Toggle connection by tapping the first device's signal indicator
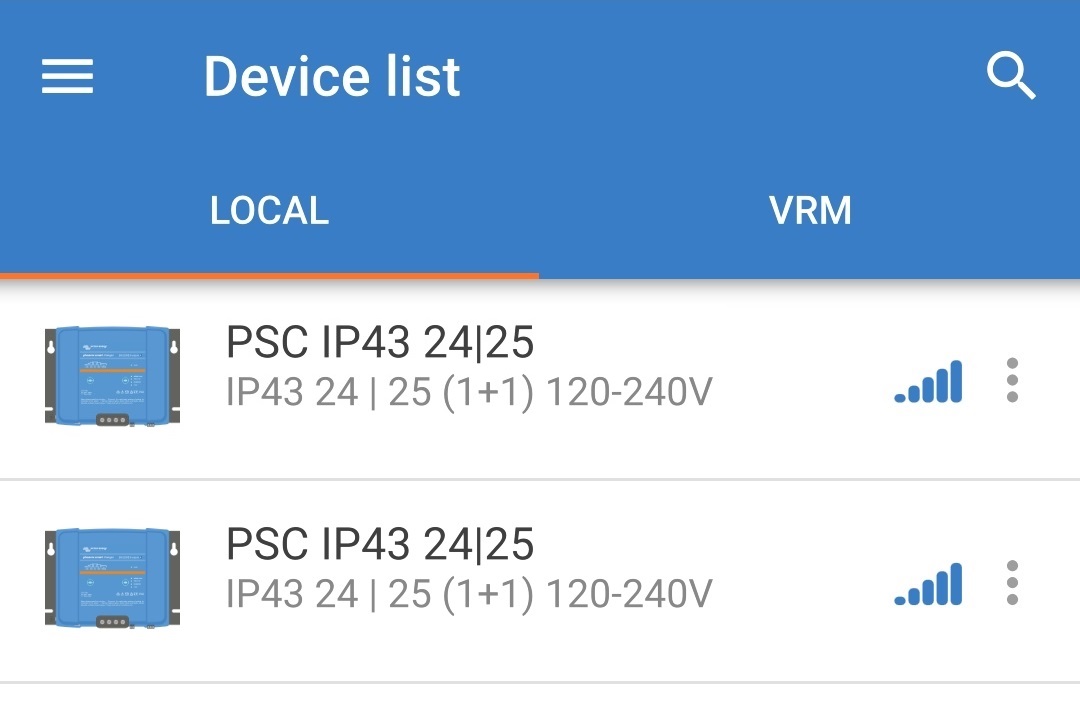1080x710 pixels. tap(927, 383)
